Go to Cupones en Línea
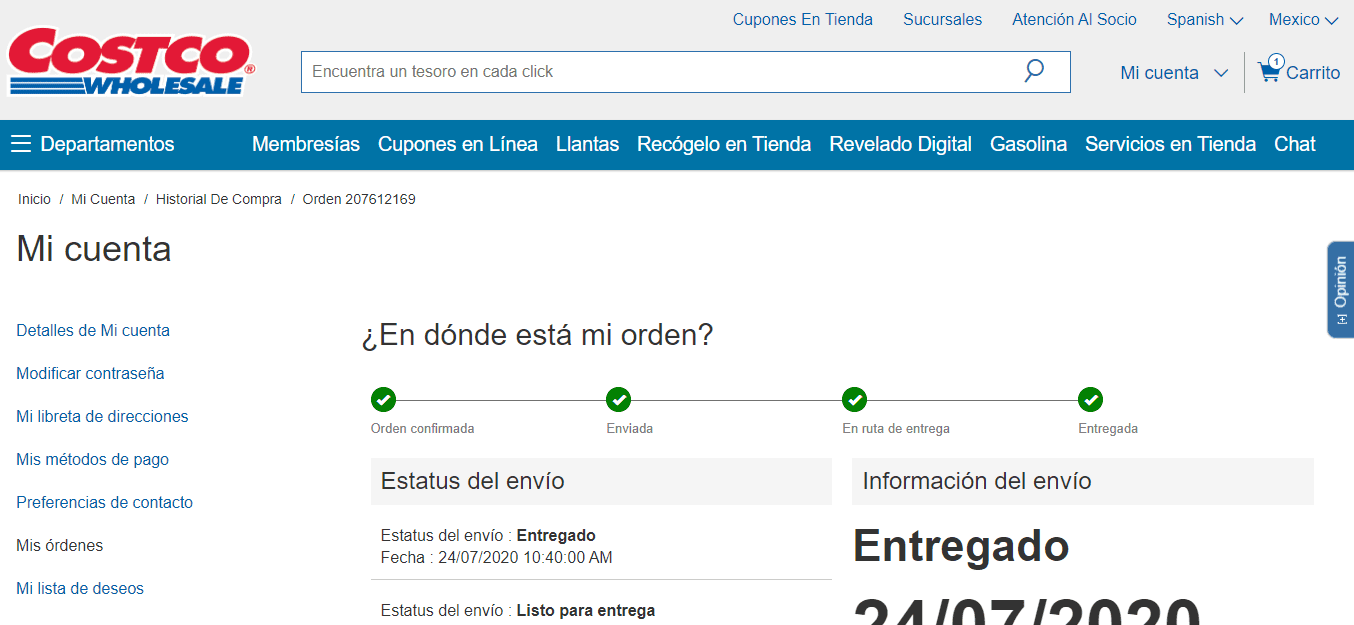Viewport: 1354px width, 625px height. (x=457, y=144)
